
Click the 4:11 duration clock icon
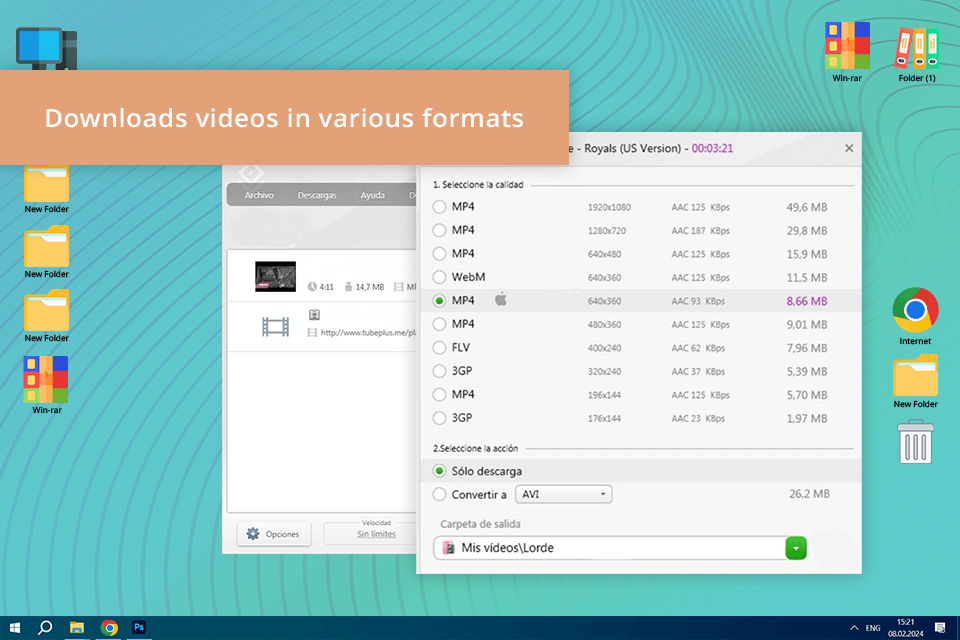(312, 287)
